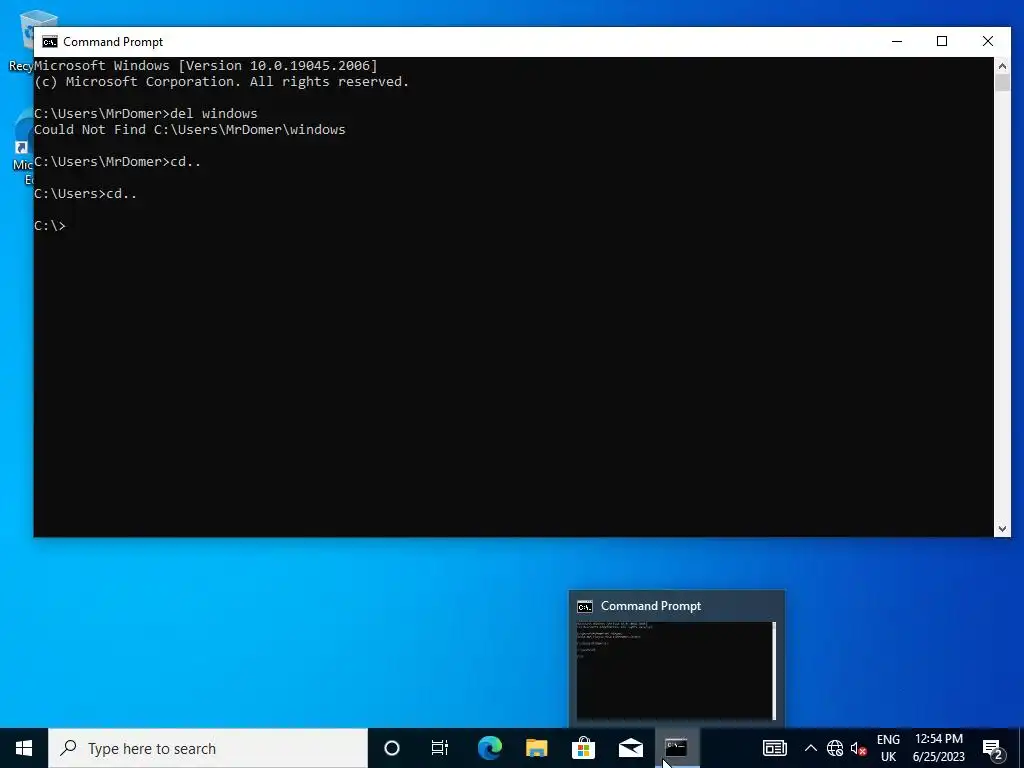The width and height of the screenshot is (1024, 768).
Task: Open File Explorer from the taskbar
Action: [x=536, y=748]
